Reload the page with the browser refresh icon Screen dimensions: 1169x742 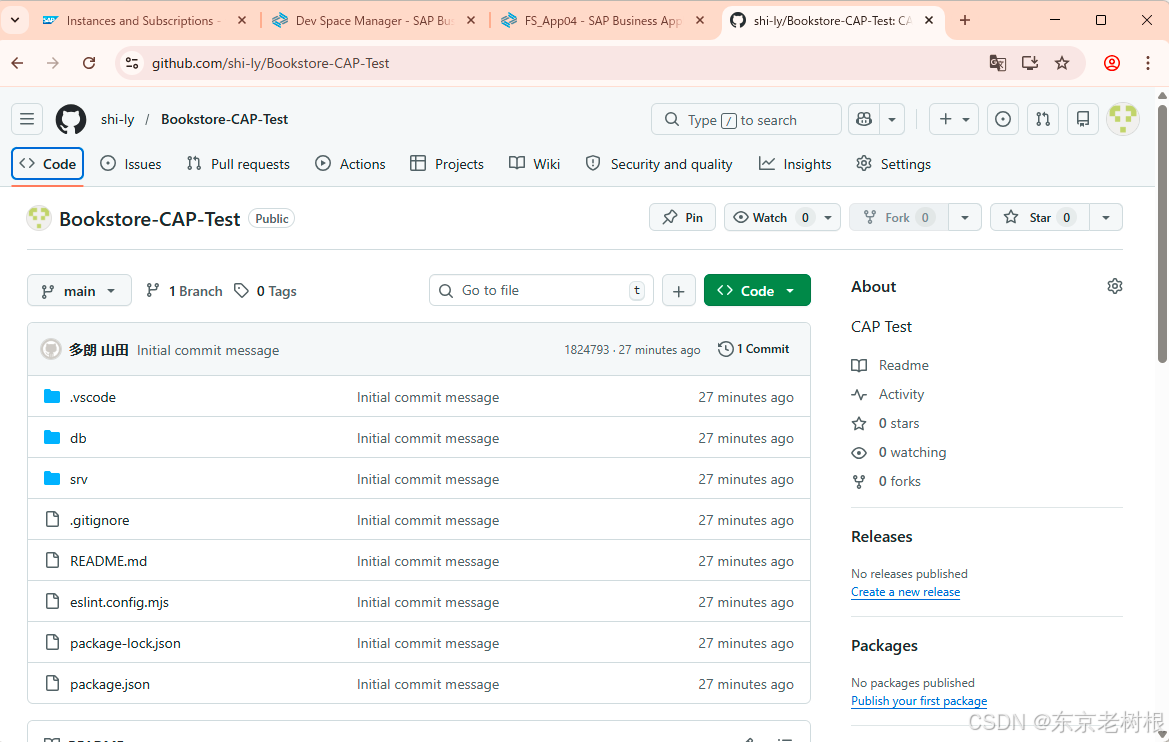(x=89, y=63)
